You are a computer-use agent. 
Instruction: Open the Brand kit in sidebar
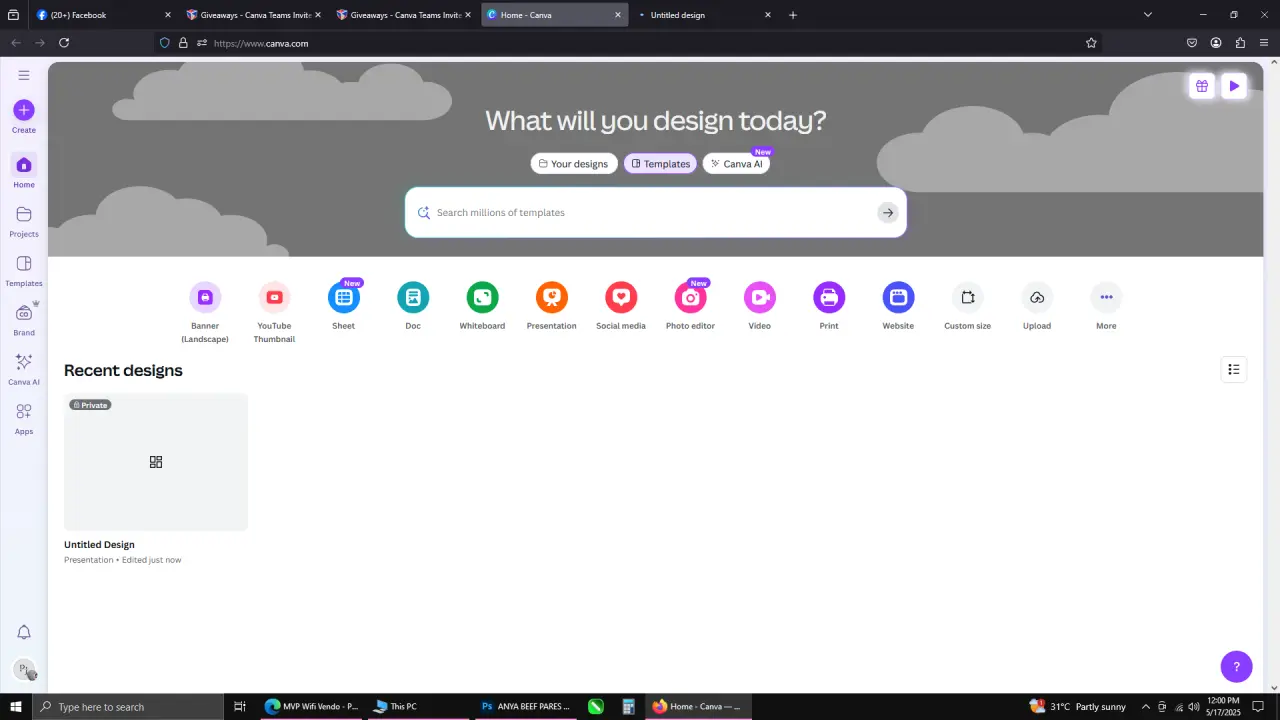(24, 320)
